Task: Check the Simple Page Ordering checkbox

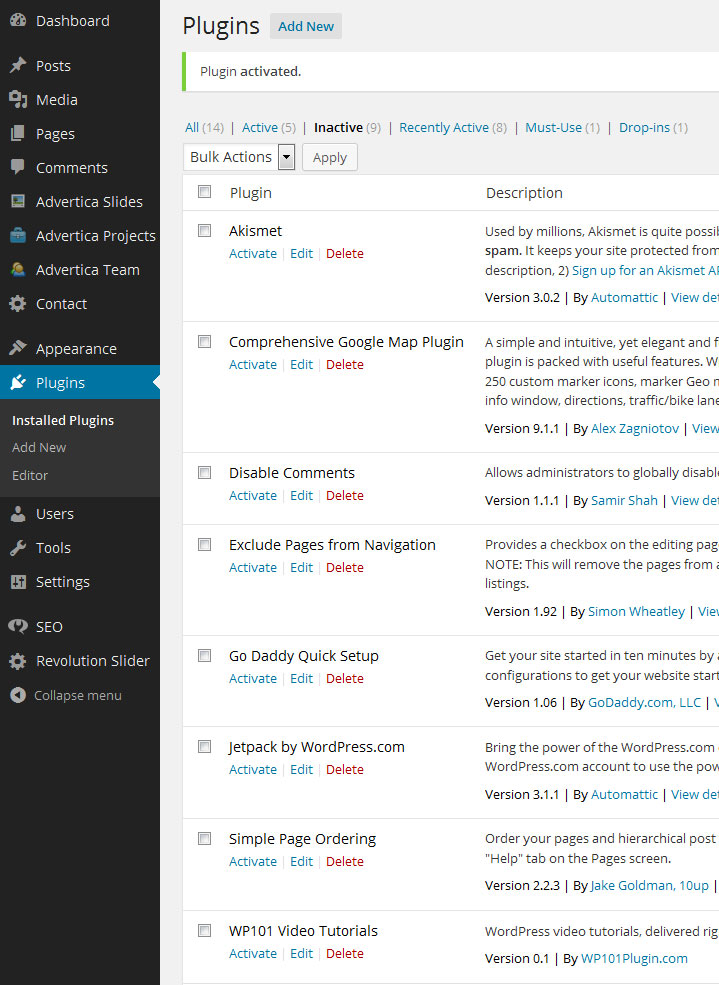Action: [x=205, y=839]
